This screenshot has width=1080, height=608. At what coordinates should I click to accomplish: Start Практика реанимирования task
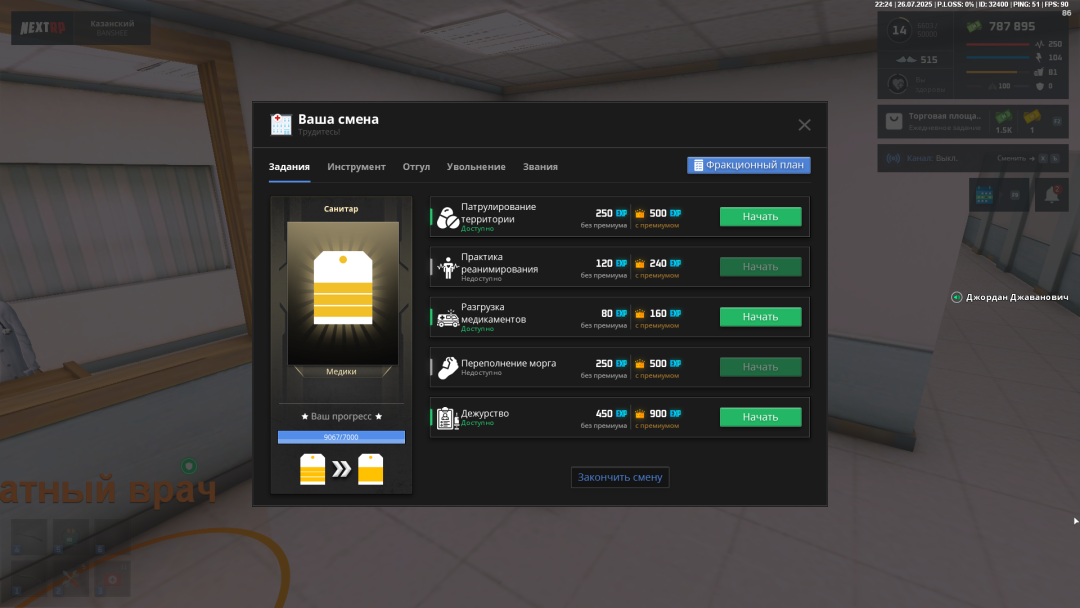click(x=760, y=266)
